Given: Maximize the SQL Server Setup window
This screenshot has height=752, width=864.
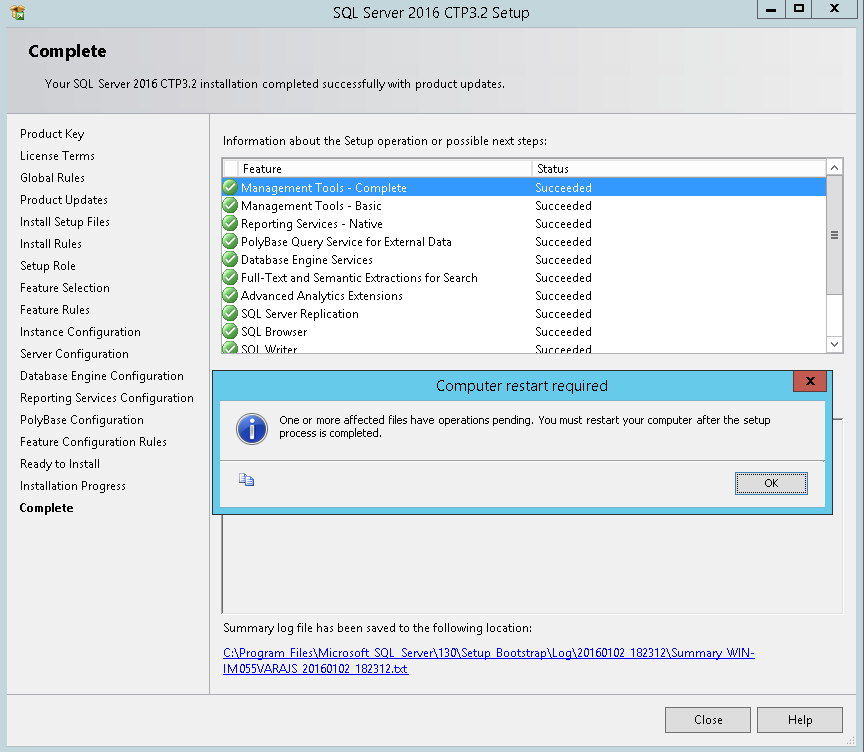Looking at the screenshot, I should [x=798, y=9].
